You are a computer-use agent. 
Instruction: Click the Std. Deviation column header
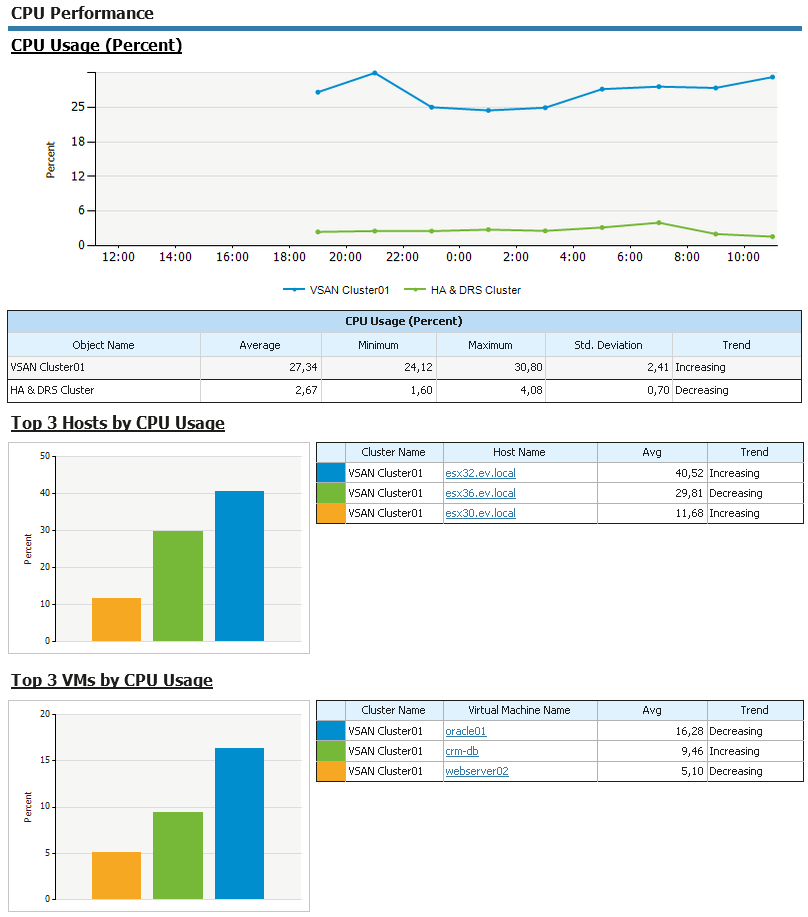(x=608, y=345)
